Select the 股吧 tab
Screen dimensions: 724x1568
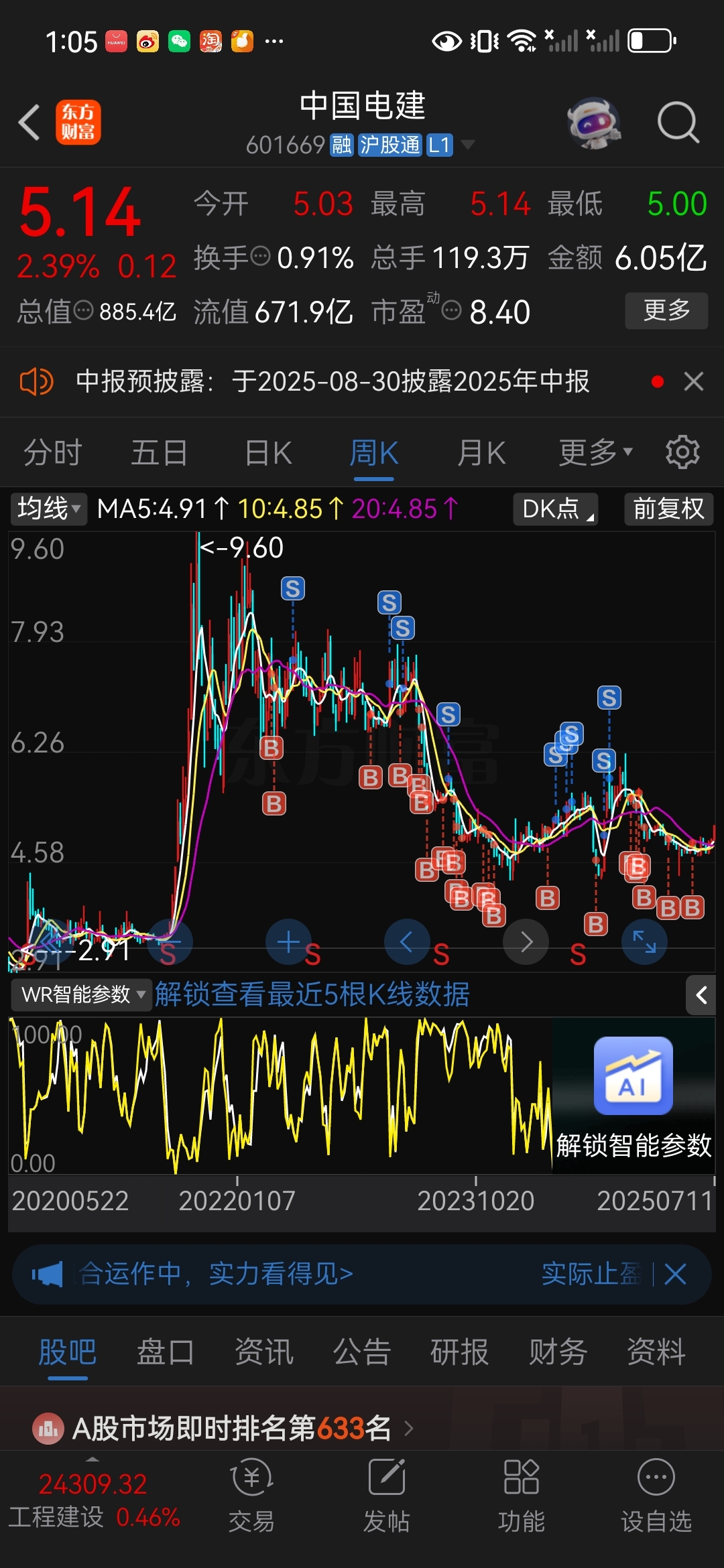[x=68, y=1352]
